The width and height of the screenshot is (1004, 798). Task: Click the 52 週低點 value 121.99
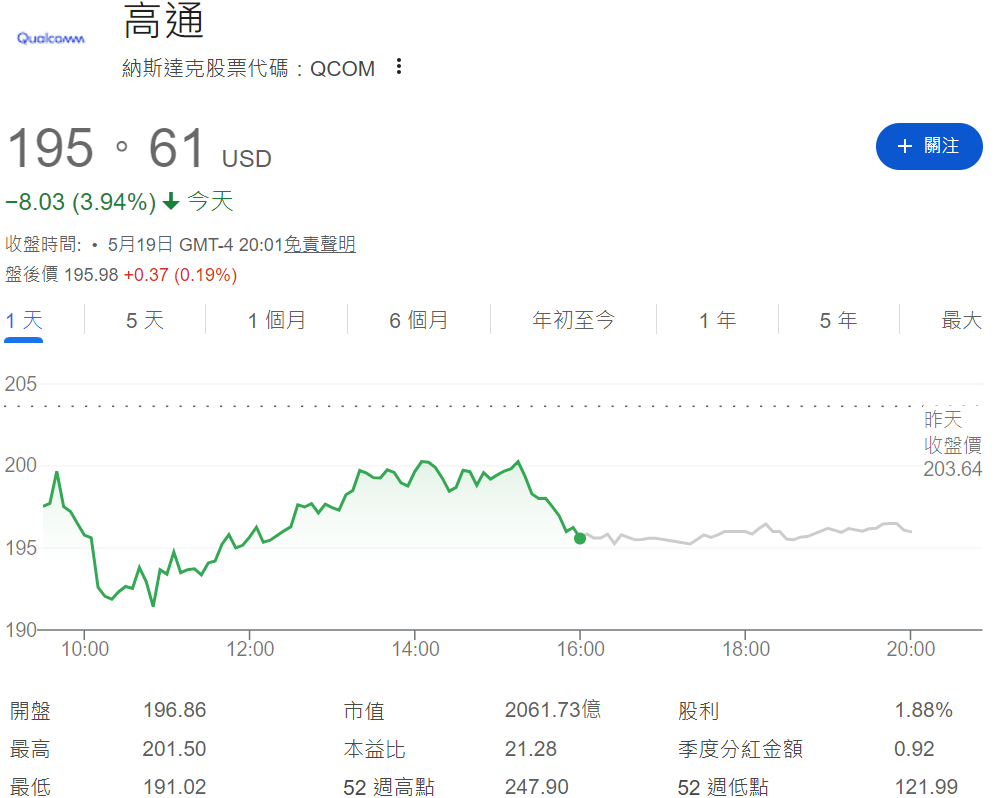[926, 786]
